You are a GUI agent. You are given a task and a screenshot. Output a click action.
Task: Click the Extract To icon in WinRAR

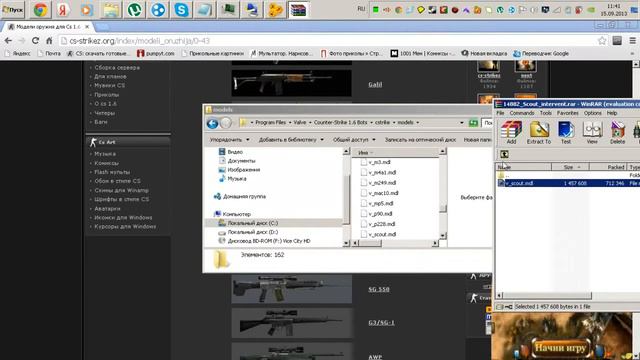539,132
